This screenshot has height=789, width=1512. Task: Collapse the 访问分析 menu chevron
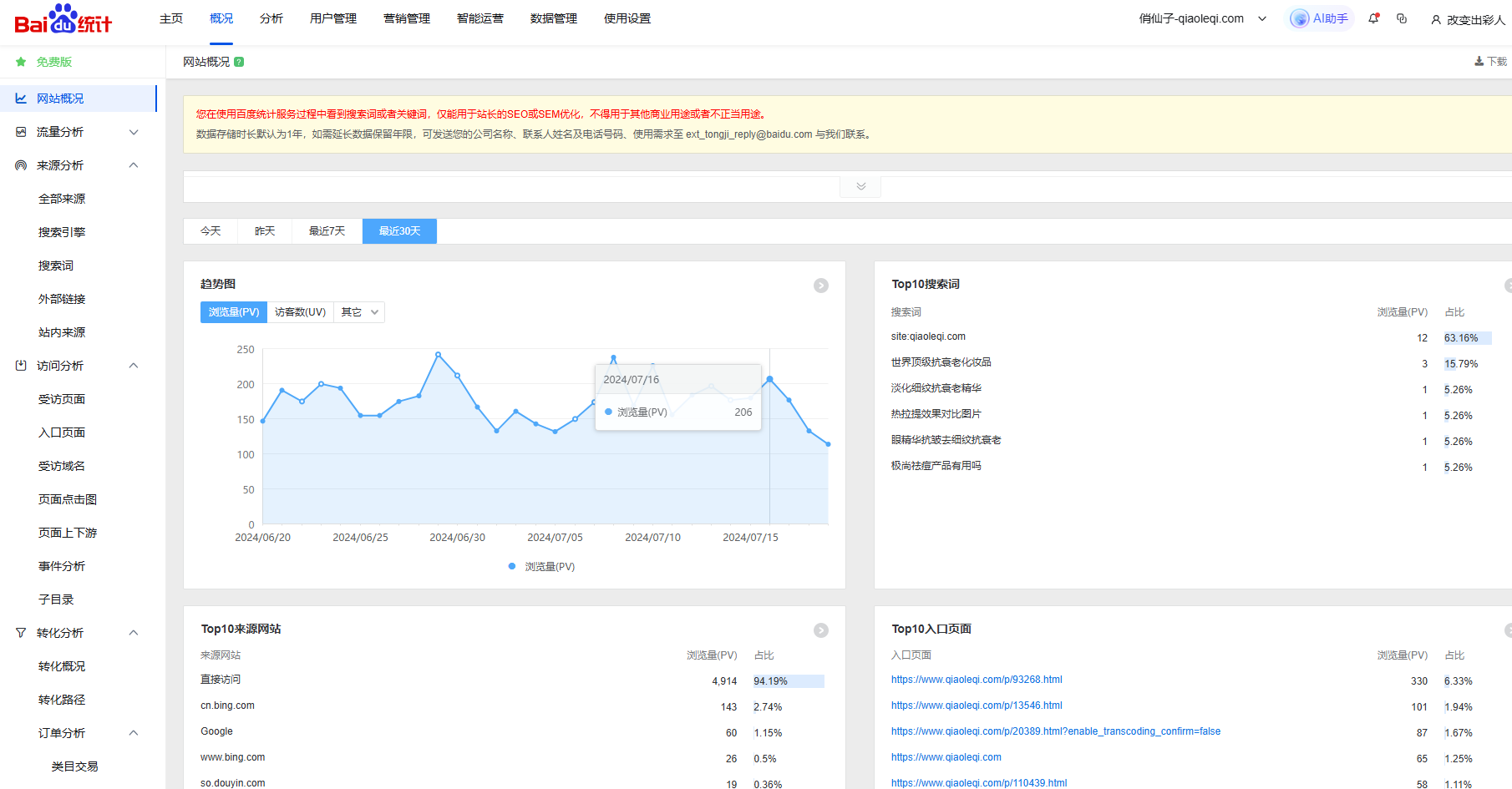point(134,366)
